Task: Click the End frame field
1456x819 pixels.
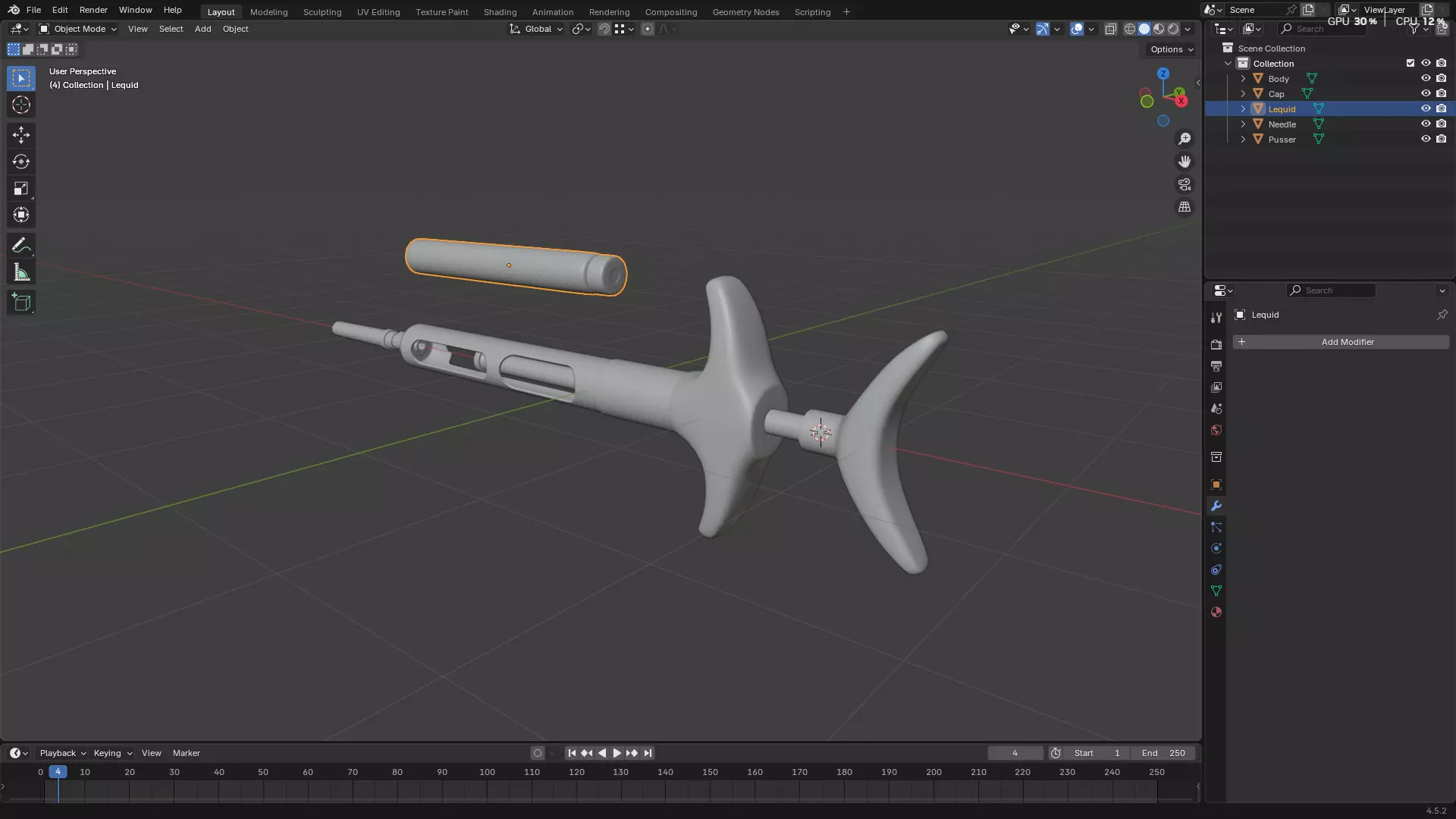Action: (1163, 753)
